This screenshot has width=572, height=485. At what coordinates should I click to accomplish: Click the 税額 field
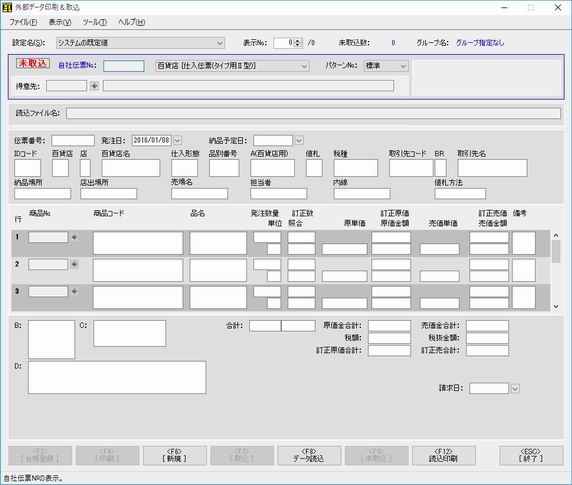tap(389, 338)
